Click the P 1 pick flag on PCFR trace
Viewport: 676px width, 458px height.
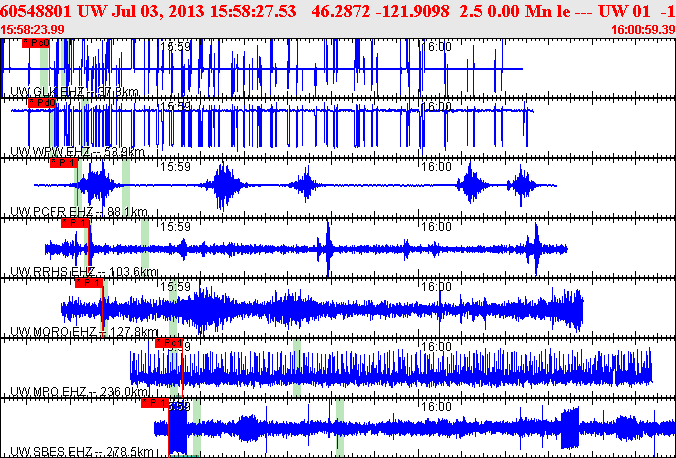64,163
